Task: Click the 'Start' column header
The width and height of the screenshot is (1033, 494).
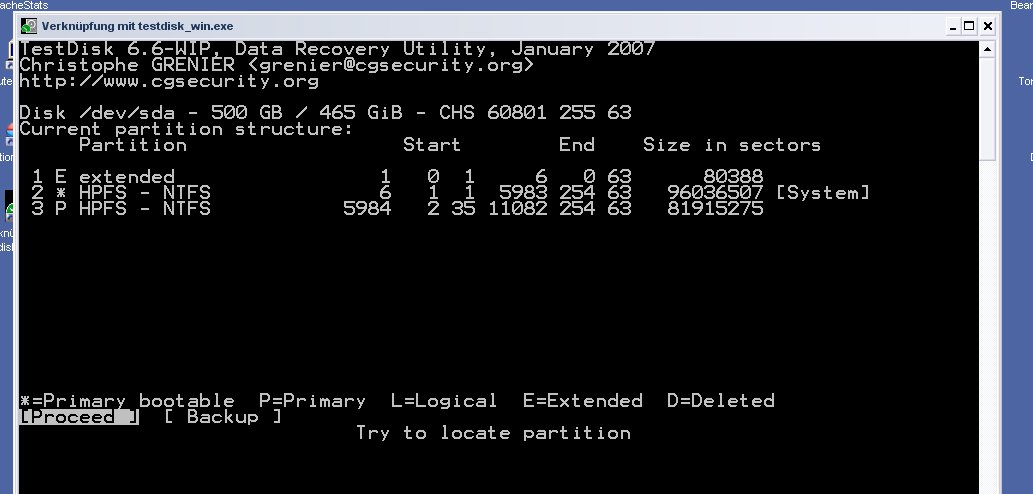Action: pyautogui.click(x=432, y=145)
